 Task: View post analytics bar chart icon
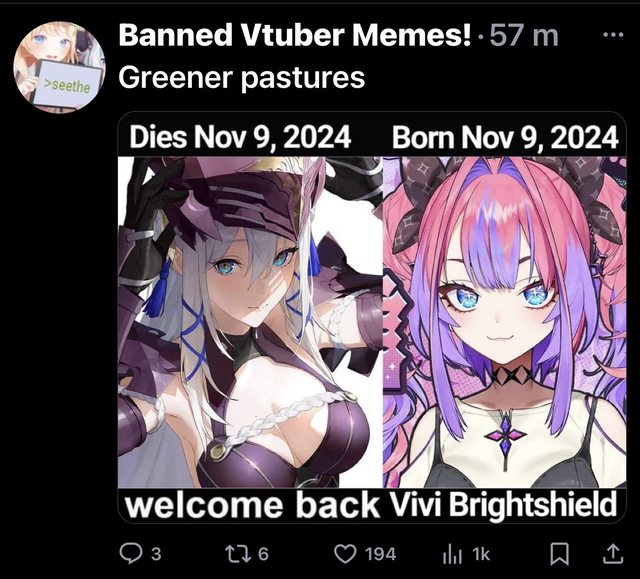[452, 555]
